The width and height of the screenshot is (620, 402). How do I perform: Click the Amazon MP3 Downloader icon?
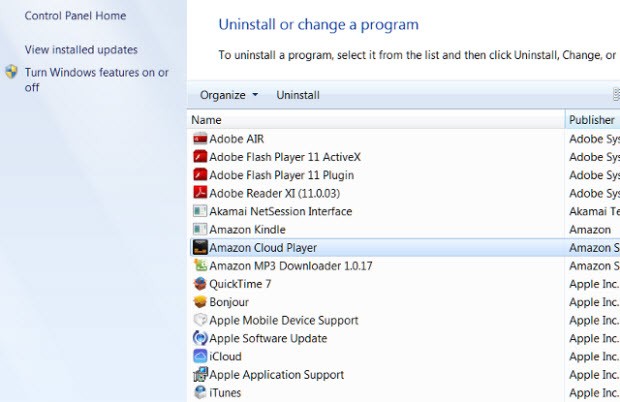(200, 265)
